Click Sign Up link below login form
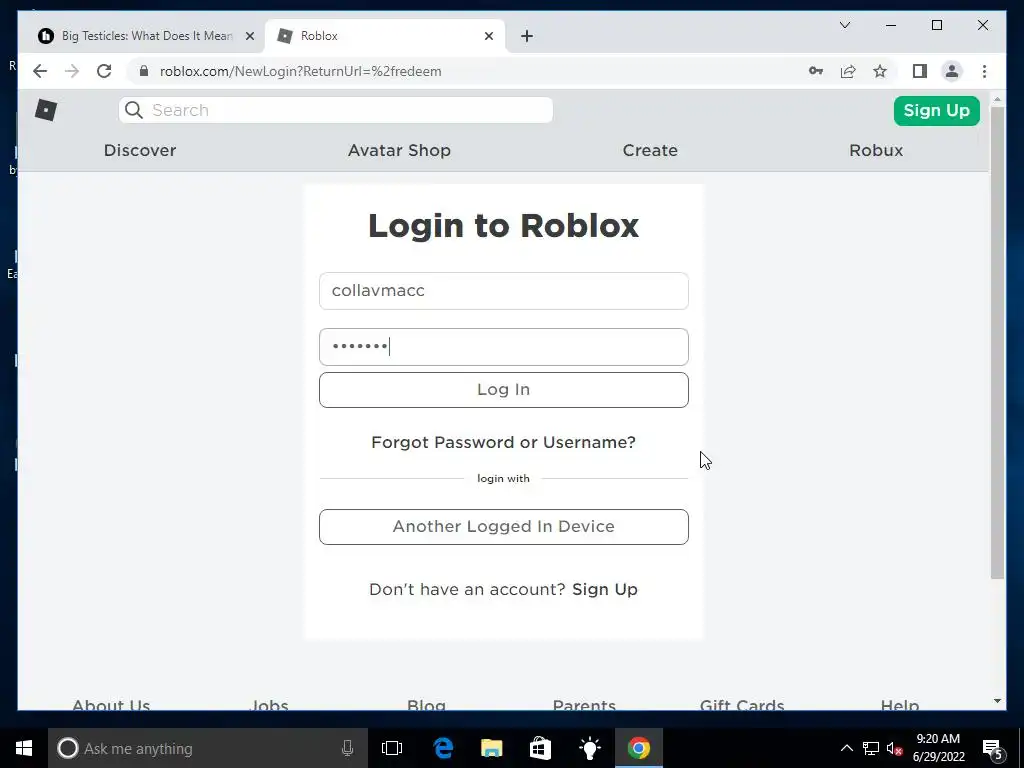Screen dimensions: 1024x768 tap(605, 589)
